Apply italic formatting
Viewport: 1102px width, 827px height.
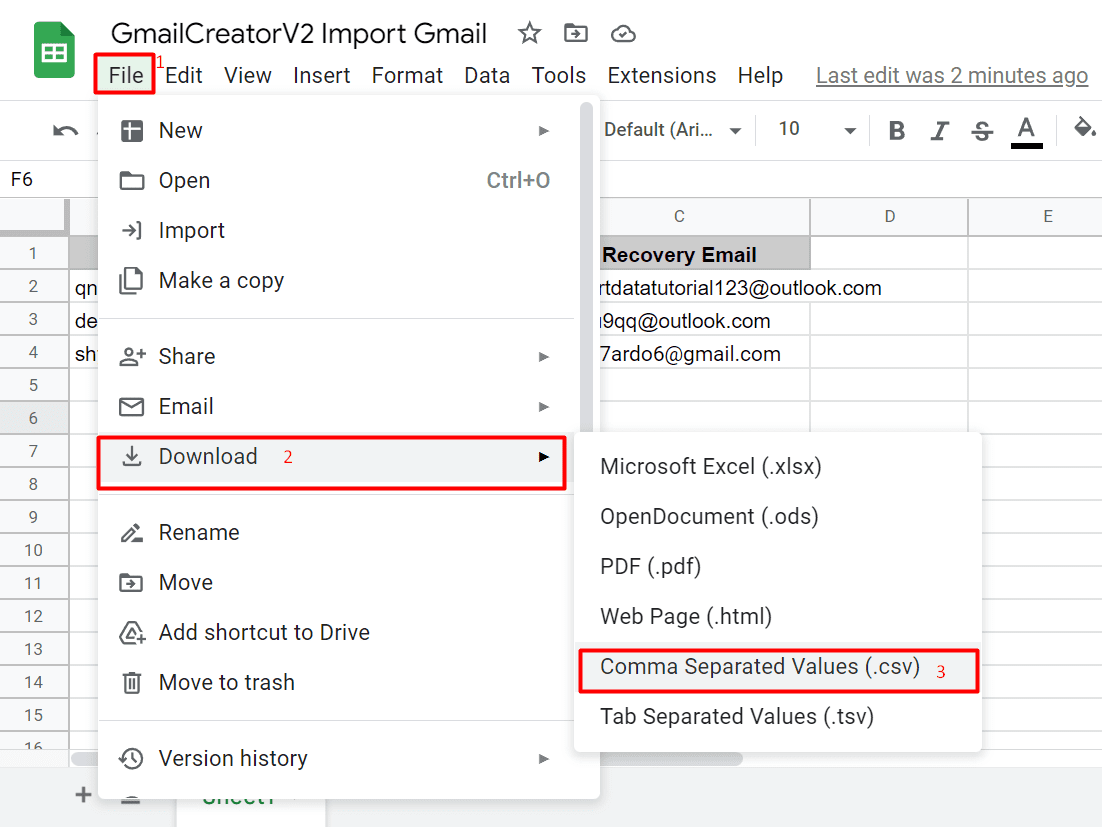[x=940, y=131]
